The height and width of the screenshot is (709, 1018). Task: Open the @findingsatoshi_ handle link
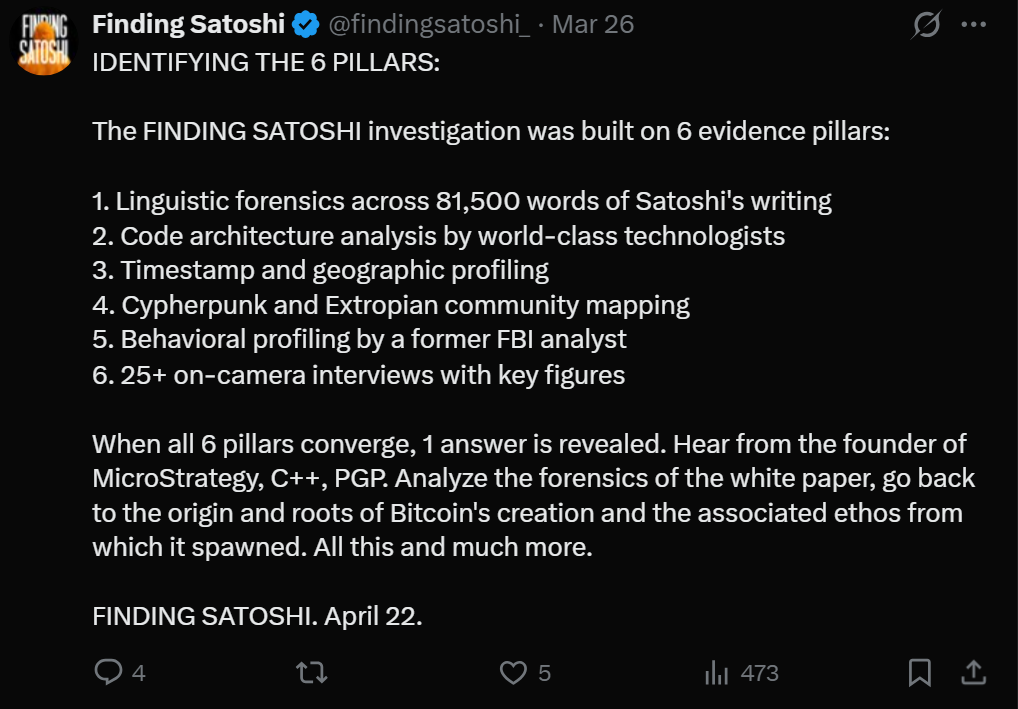429,24
